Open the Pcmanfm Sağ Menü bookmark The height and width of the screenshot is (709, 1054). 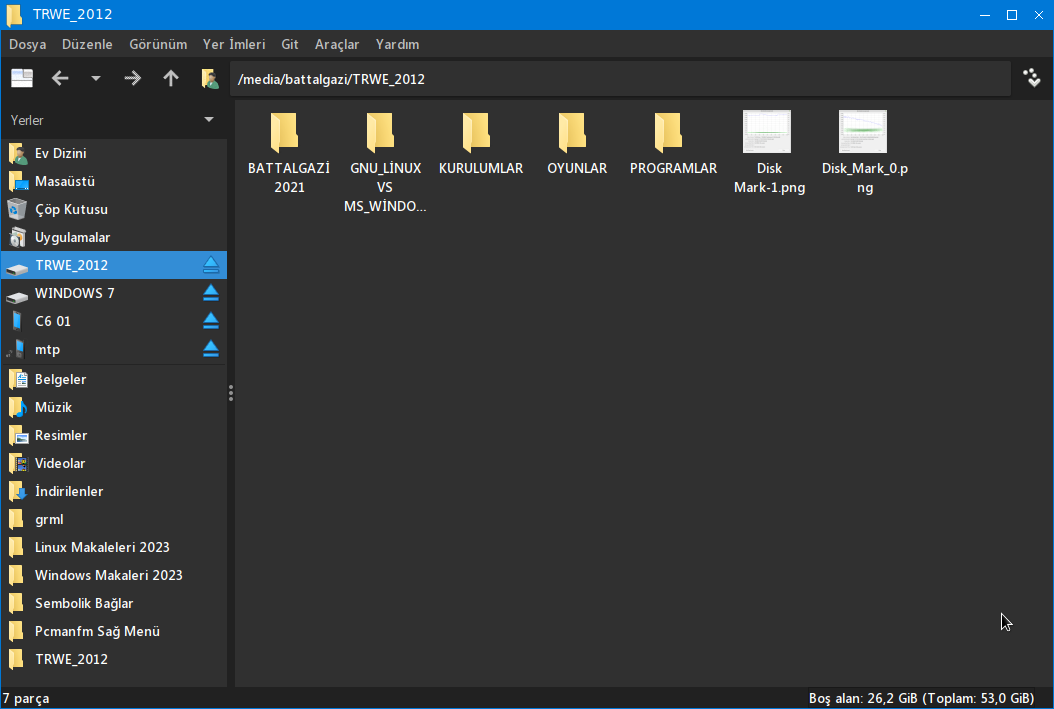(x=114, y=632)
